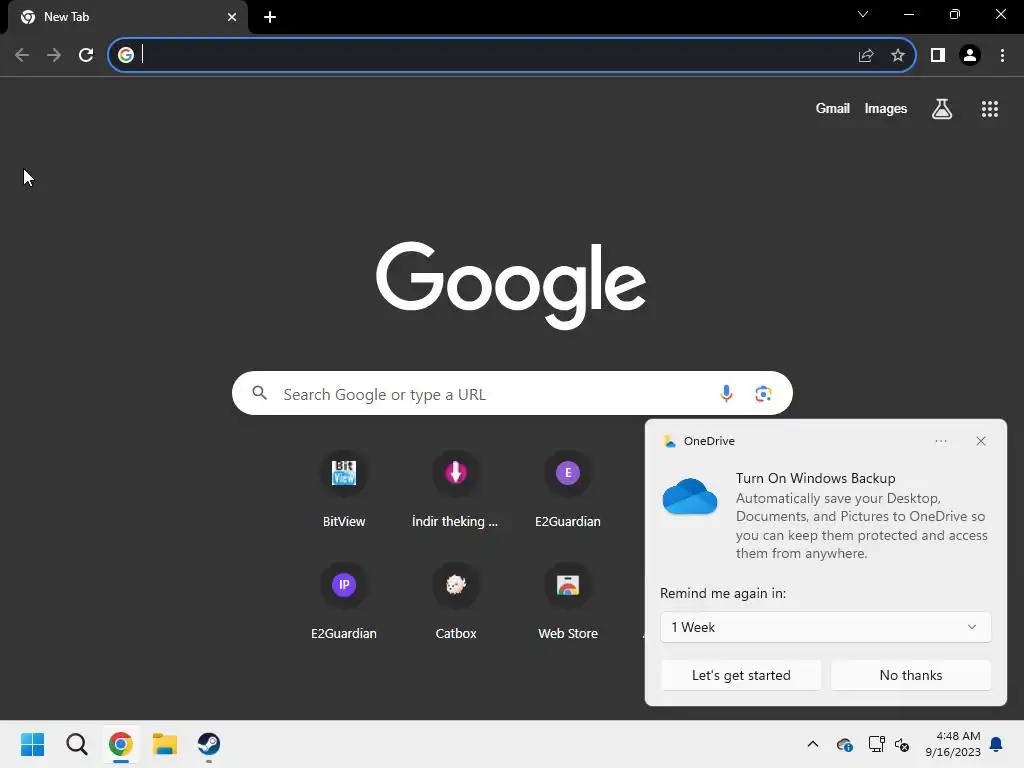Open a new tab with plus button
Viewport: 1024px width, 768px height.
point(270,17)
